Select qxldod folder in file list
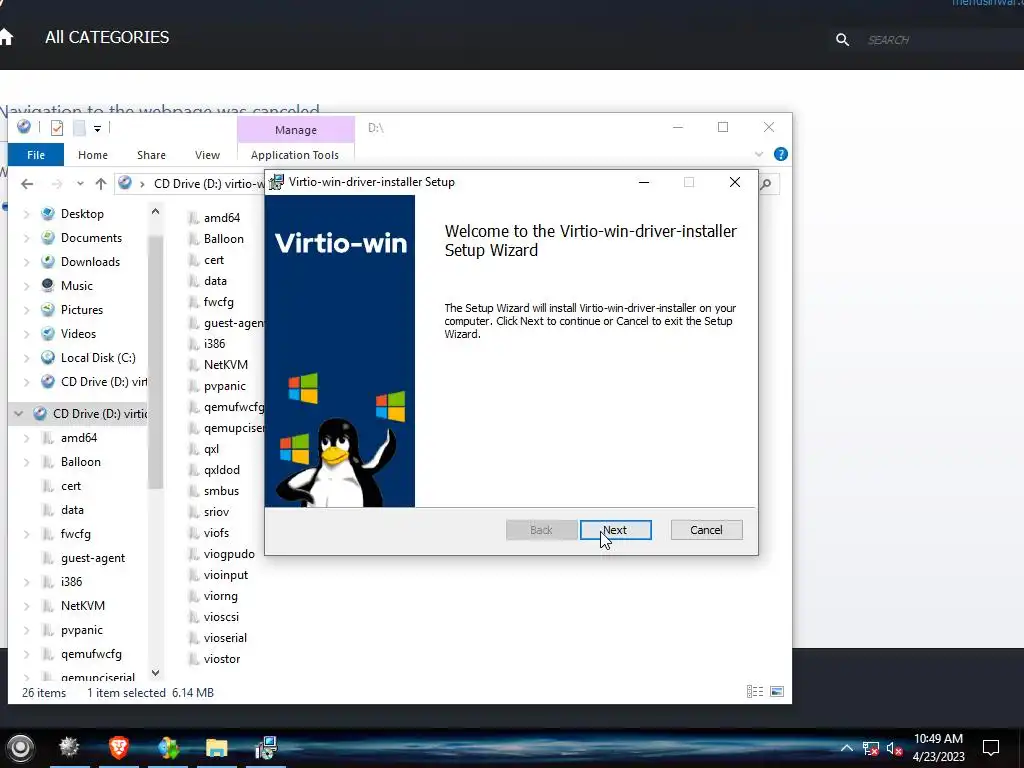This screenshot has height=768, width=1024. (x=221, y=470)
